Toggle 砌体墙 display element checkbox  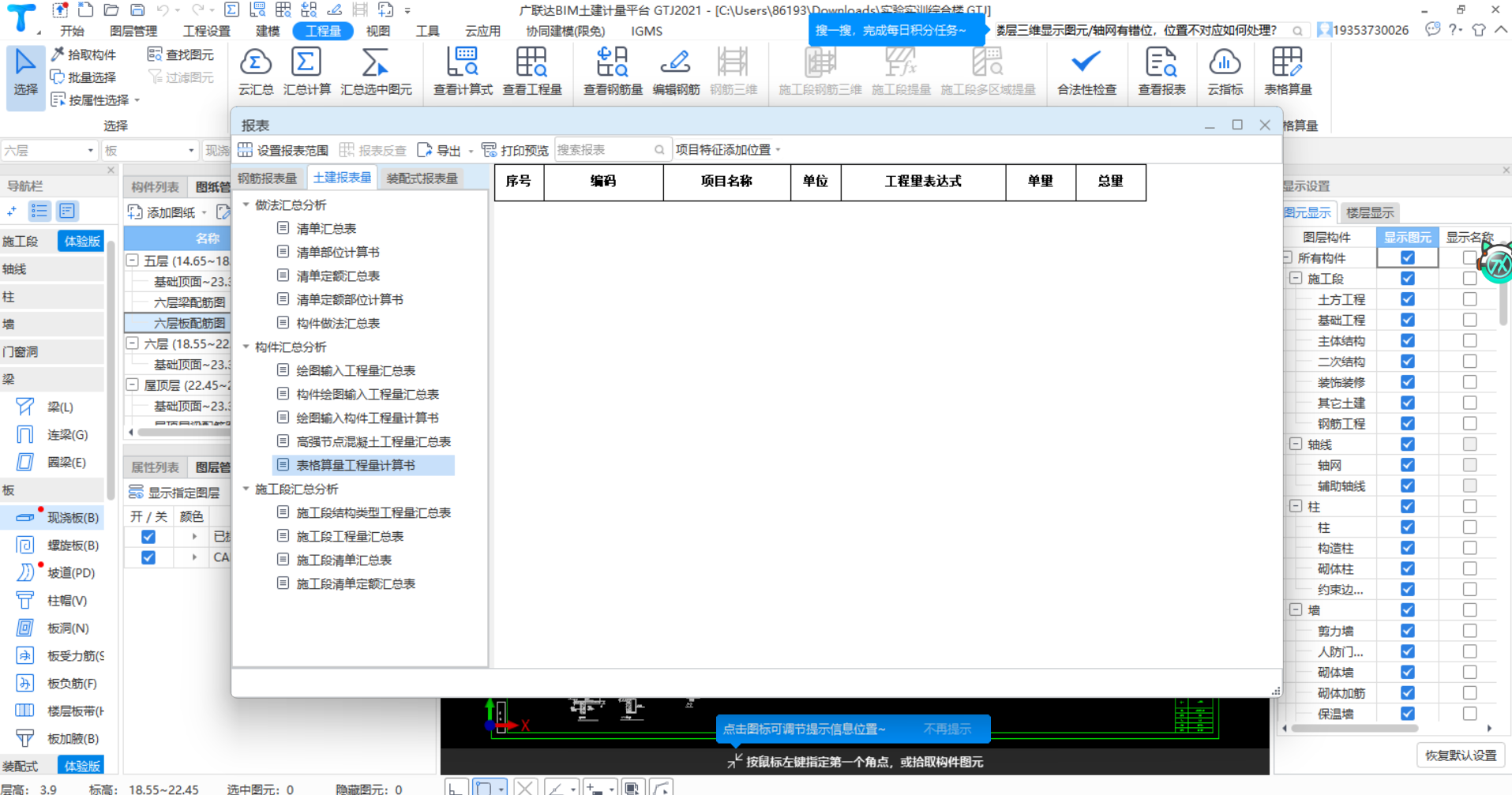click(1407, 672)
